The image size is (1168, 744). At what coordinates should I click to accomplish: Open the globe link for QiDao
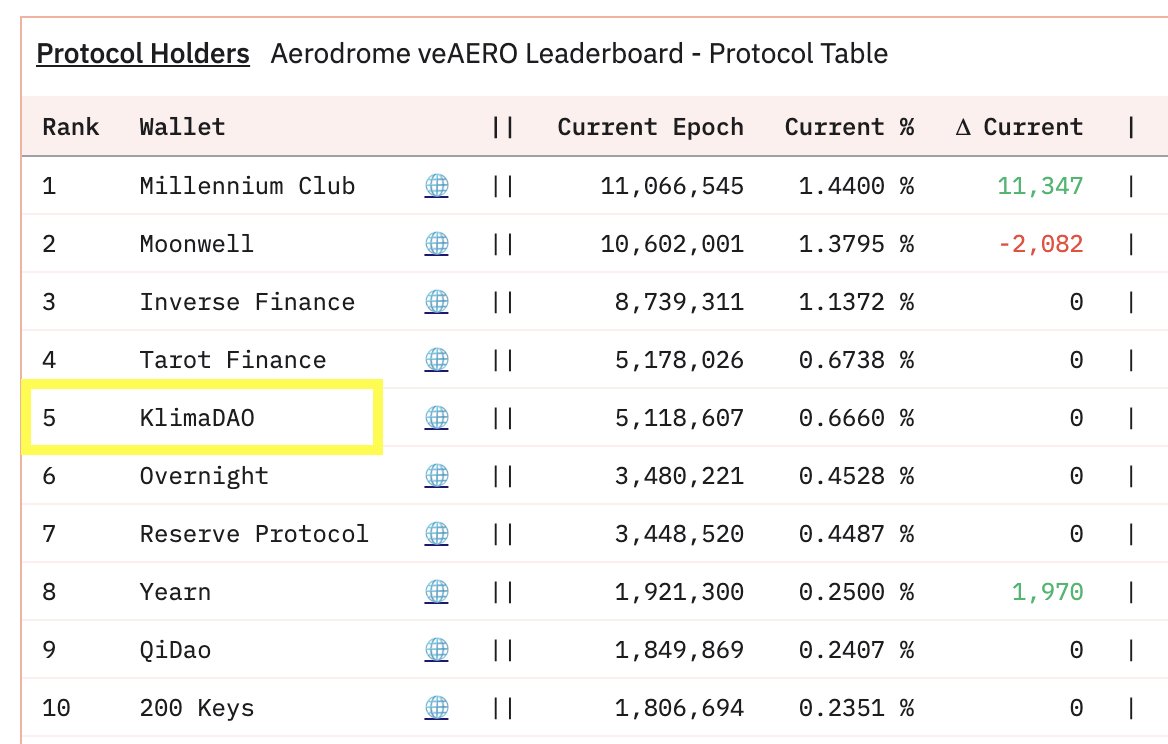coord(437,650)
